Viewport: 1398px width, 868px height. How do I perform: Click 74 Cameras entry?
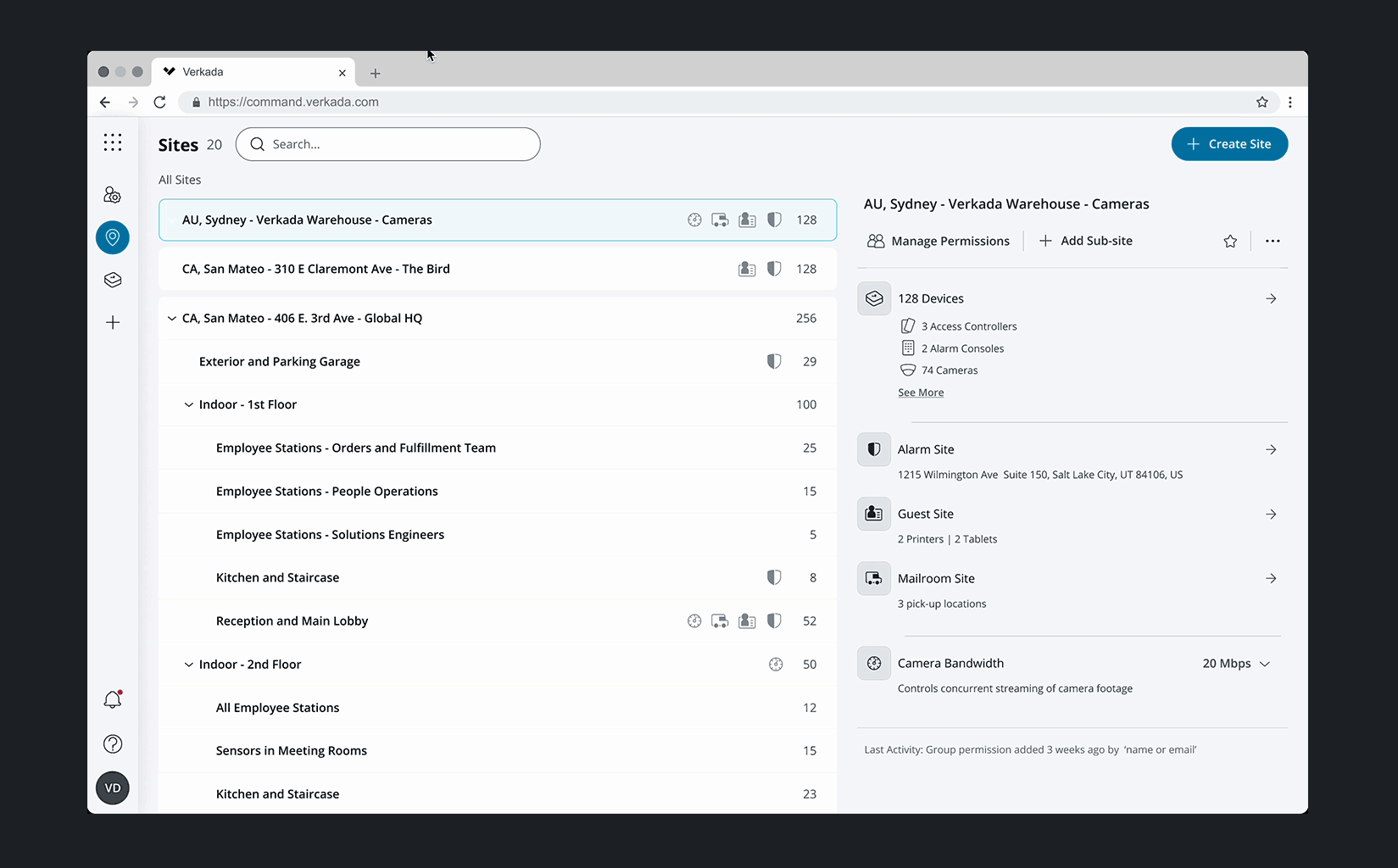click(939, 370)
